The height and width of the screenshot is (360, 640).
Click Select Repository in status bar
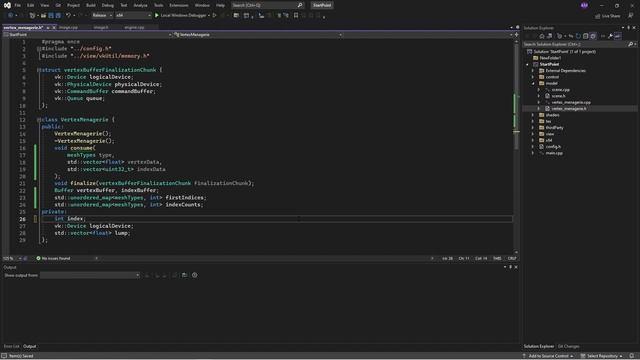(x=602, y=356)
